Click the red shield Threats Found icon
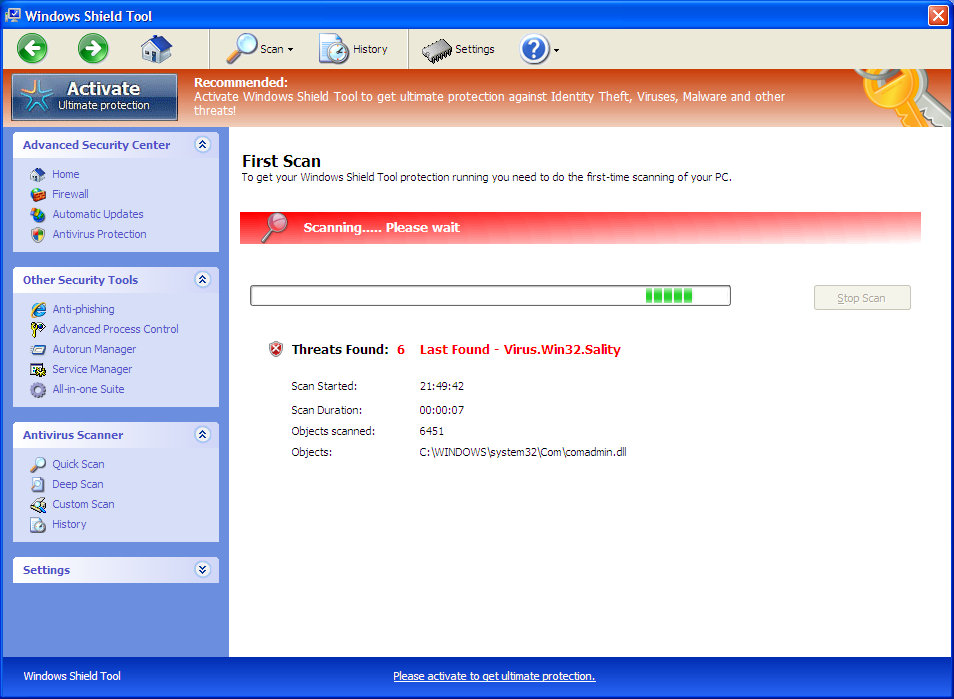Viewport: 954px width, 699px height. coord(276,349)
